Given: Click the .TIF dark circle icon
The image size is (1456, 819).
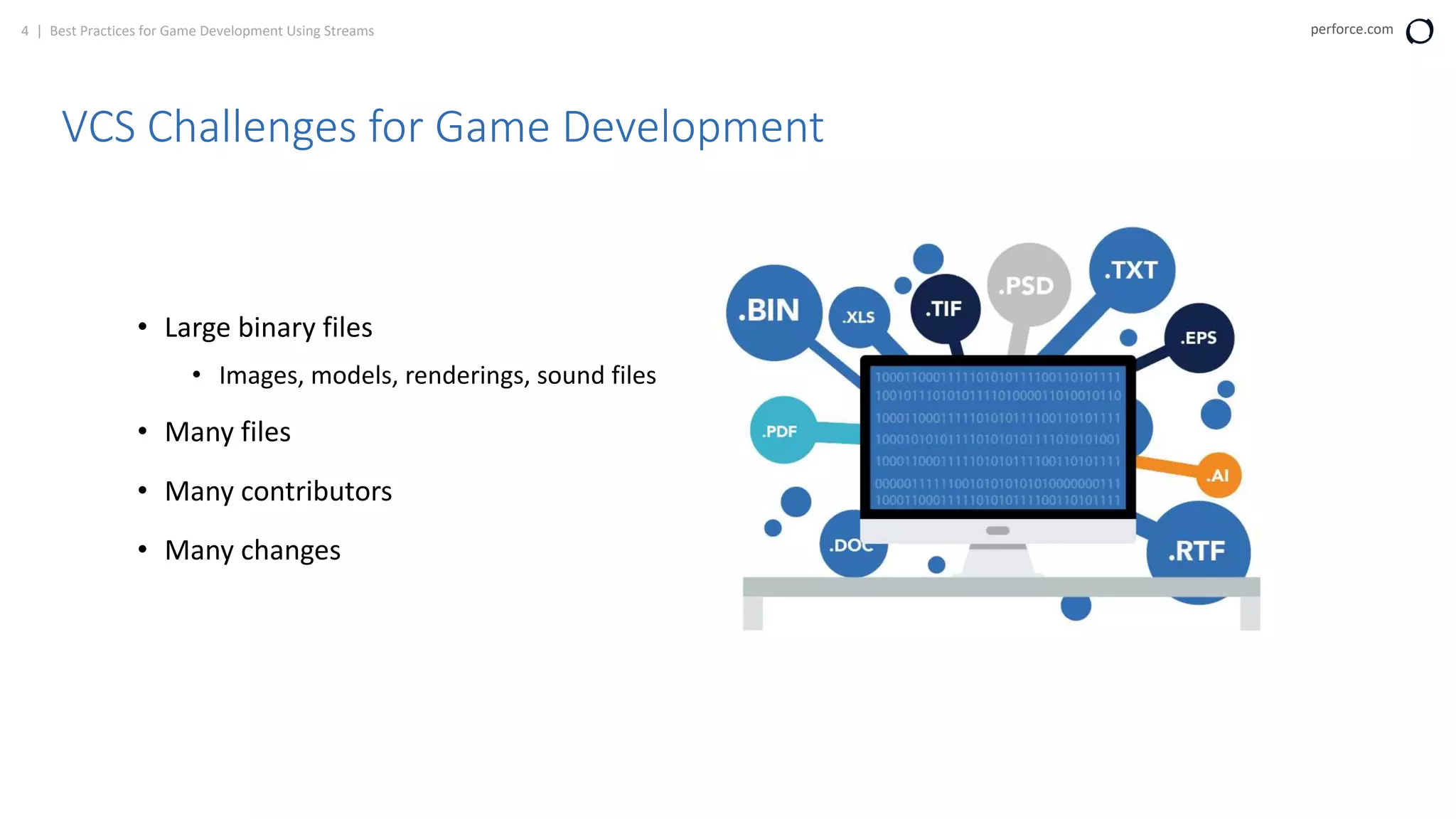Looking at the screenshot, I should pos(944,309).
